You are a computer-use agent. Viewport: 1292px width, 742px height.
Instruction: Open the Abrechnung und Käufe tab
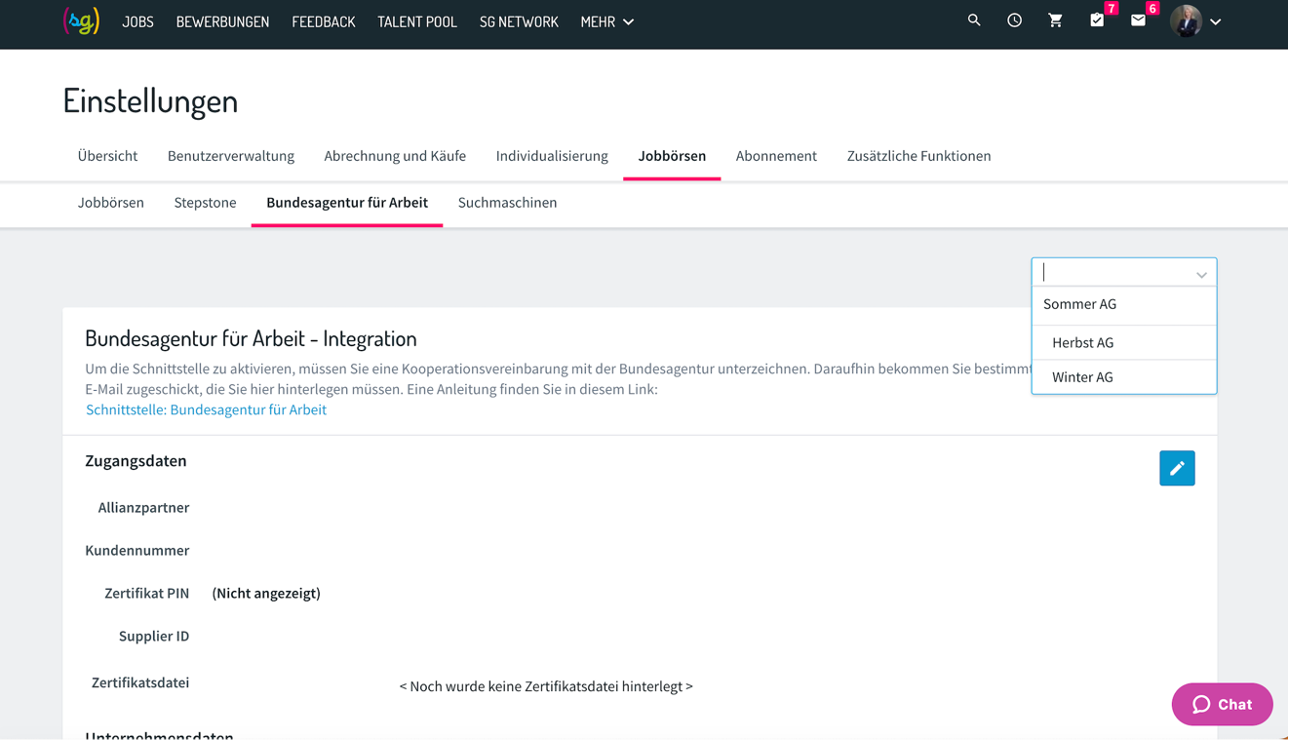coord(395,156)
